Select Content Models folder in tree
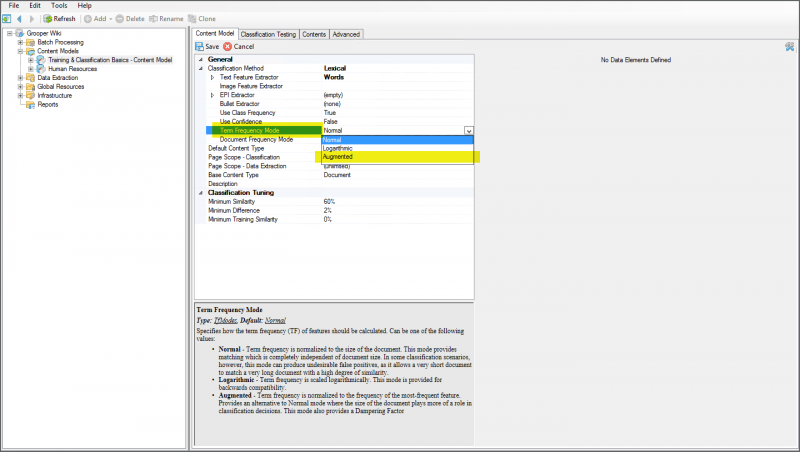The height and width of the screenshot is (452, 800). 58,51
